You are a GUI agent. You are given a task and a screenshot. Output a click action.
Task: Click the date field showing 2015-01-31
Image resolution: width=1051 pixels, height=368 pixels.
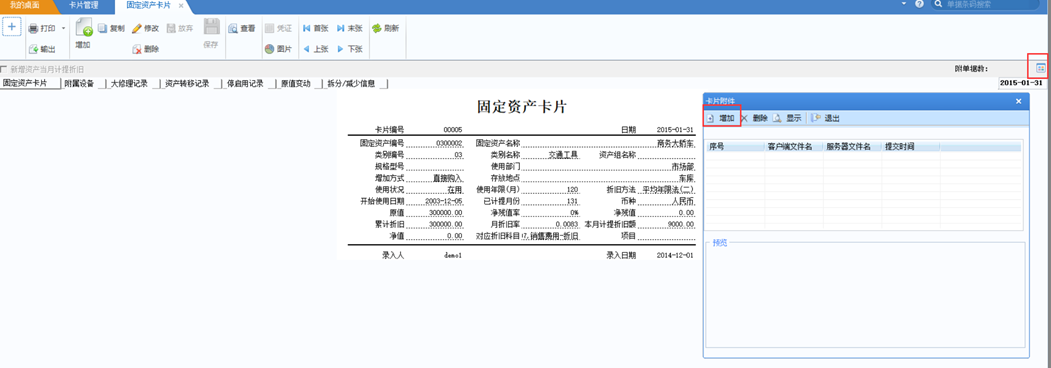1022,84
